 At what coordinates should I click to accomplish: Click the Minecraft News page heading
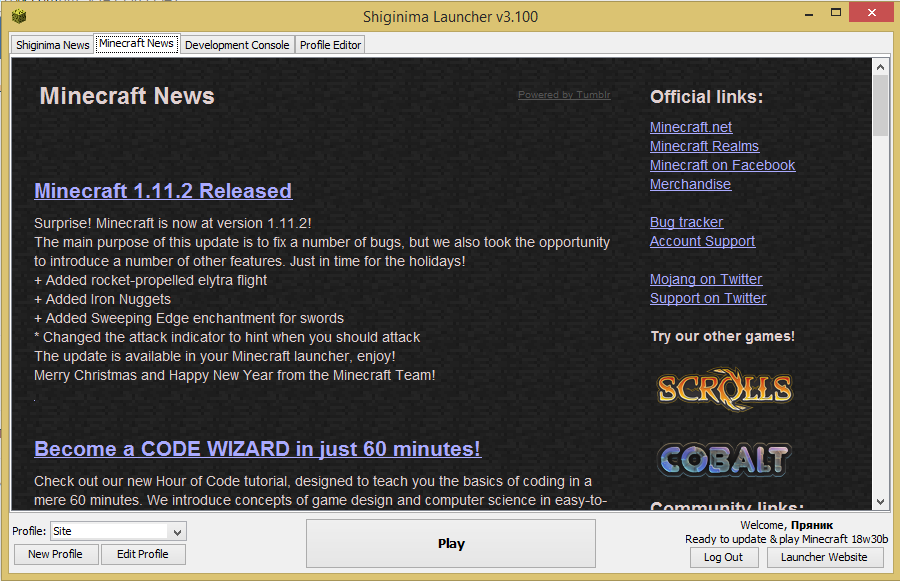tap(127, 96)
